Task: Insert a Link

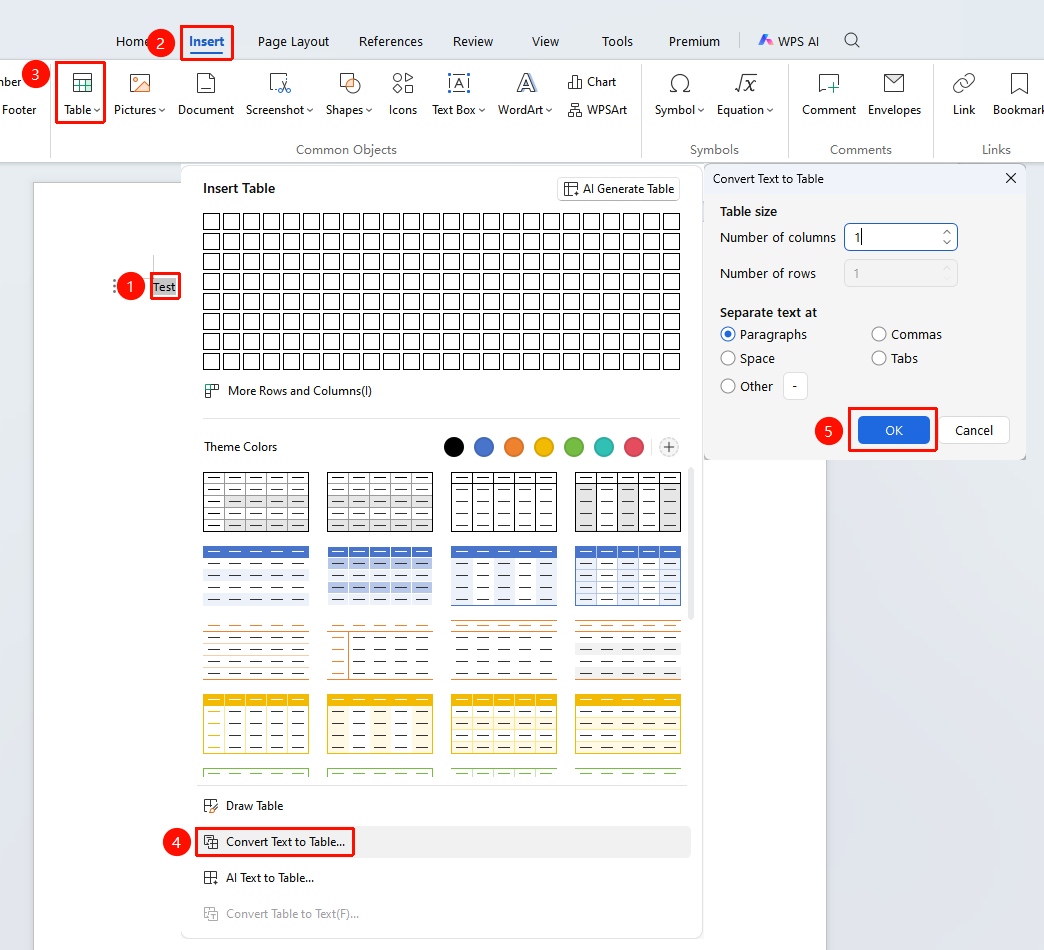Action: tap(963, 94)
